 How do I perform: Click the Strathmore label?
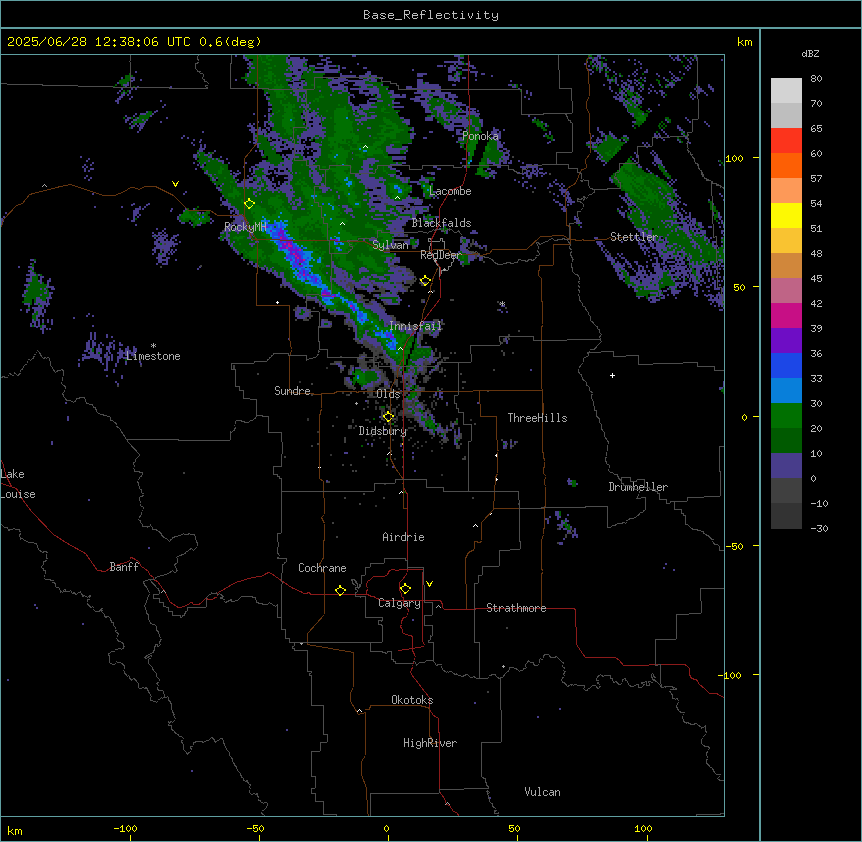point(516,608)
